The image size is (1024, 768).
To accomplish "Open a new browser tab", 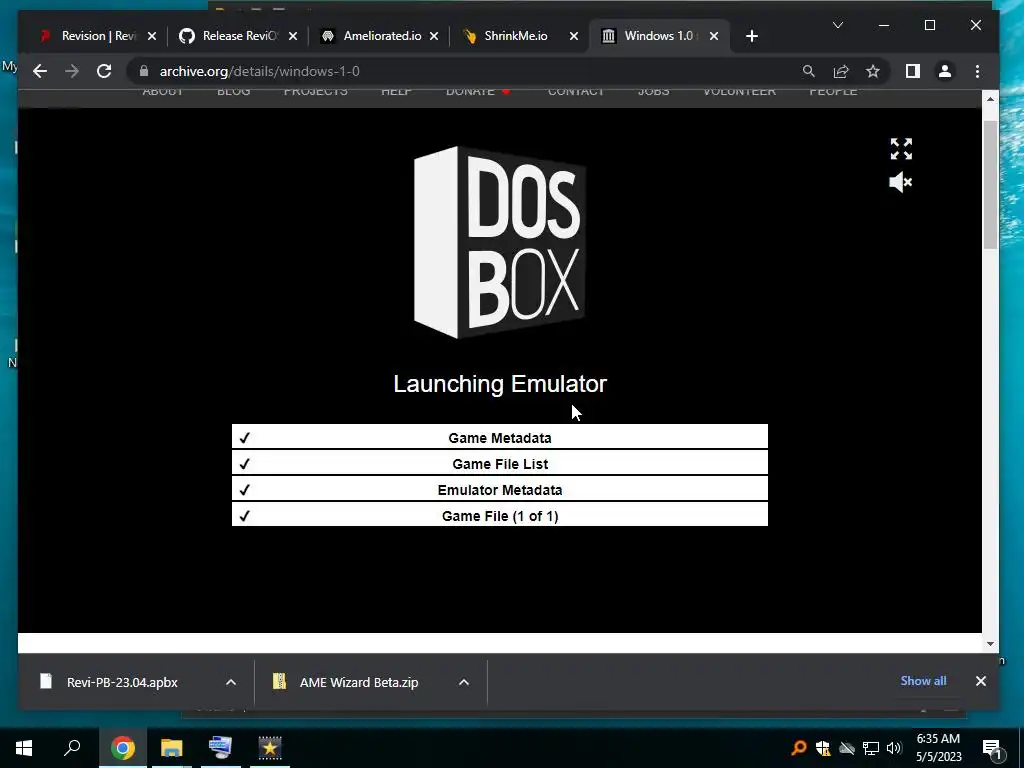I will (752, 36).
